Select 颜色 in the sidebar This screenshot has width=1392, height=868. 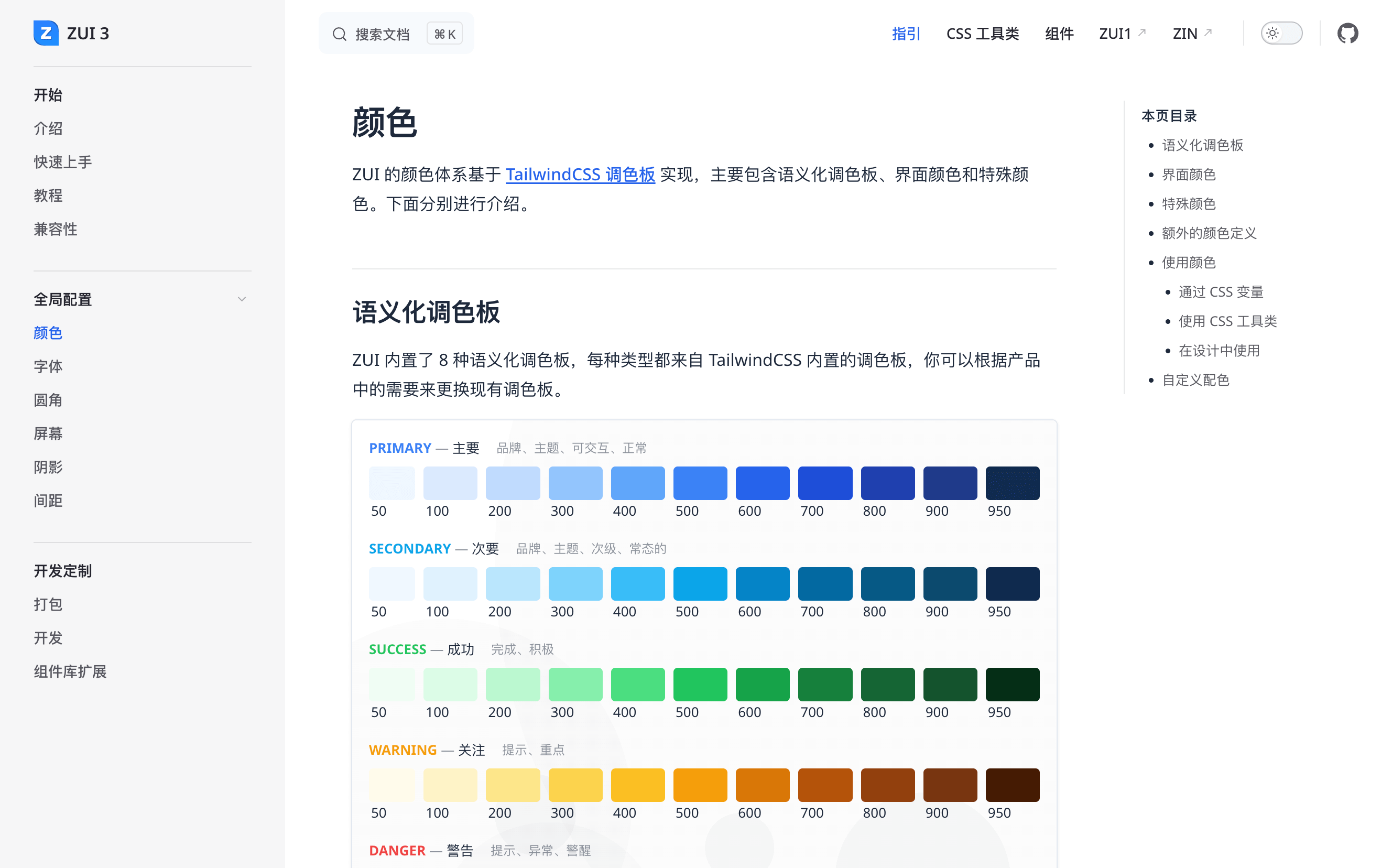click(x=48, y=332)
